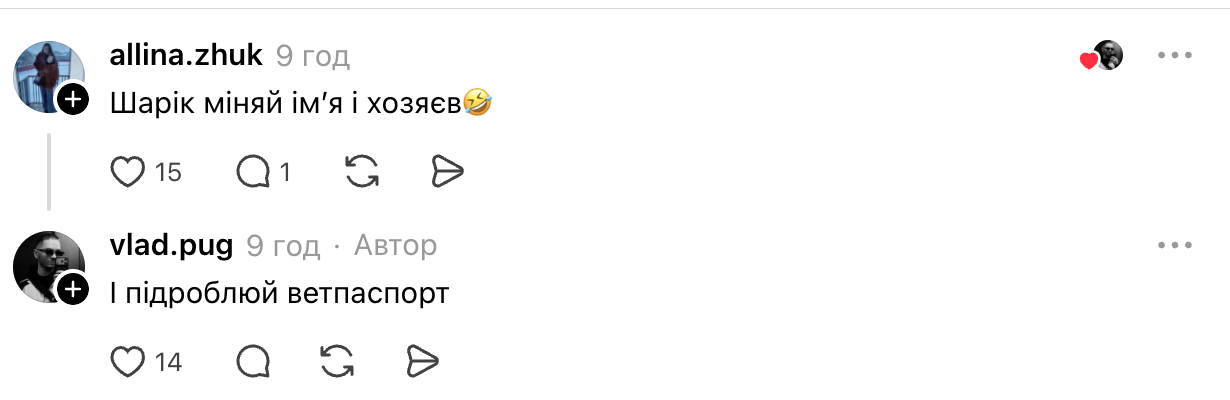Like allina.zhuk's comment with heart icon
1230x400 pixels.
tap(128, 172)
